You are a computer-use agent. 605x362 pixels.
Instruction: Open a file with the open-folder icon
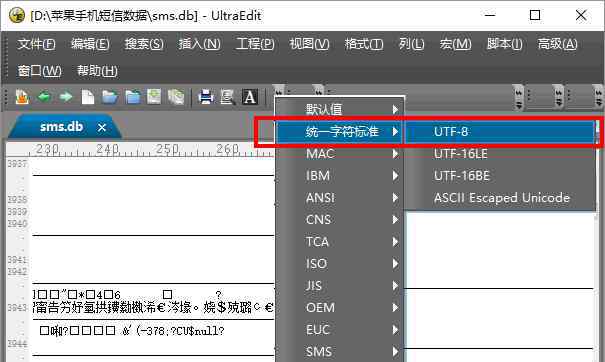(110, 97)
